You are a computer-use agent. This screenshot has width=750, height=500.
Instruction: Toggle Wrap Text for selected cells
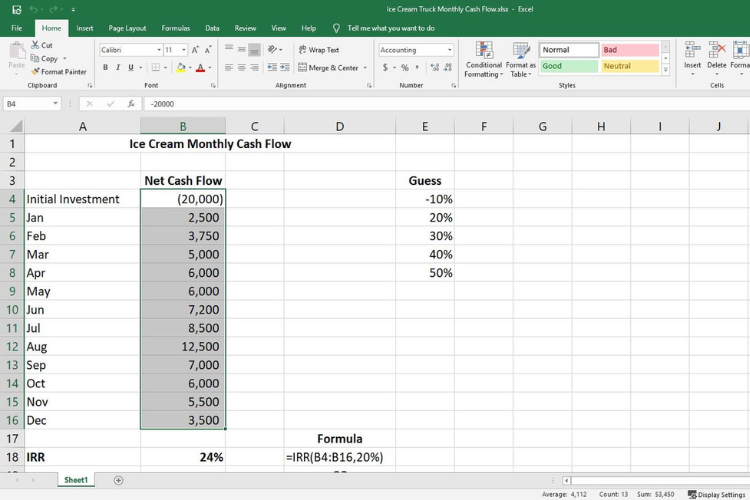[317, 49]
